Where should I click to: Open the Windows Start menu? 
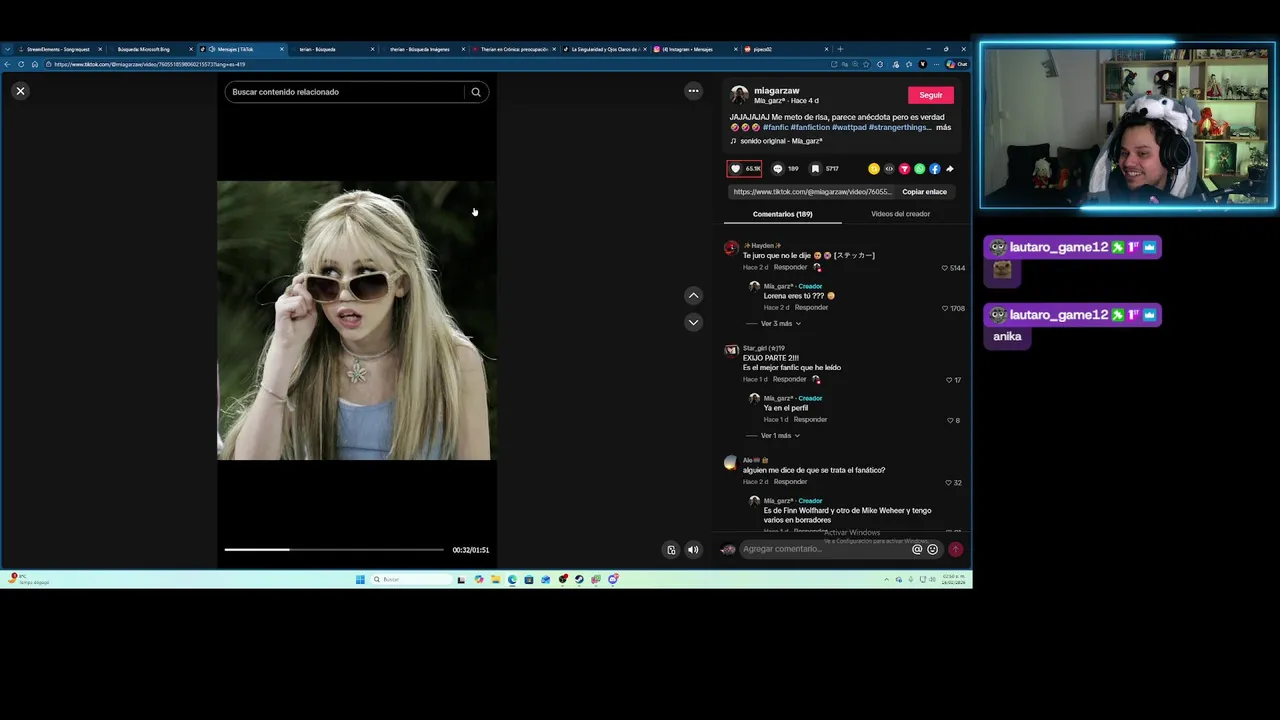pyautogui.click(x=360, y=579)
